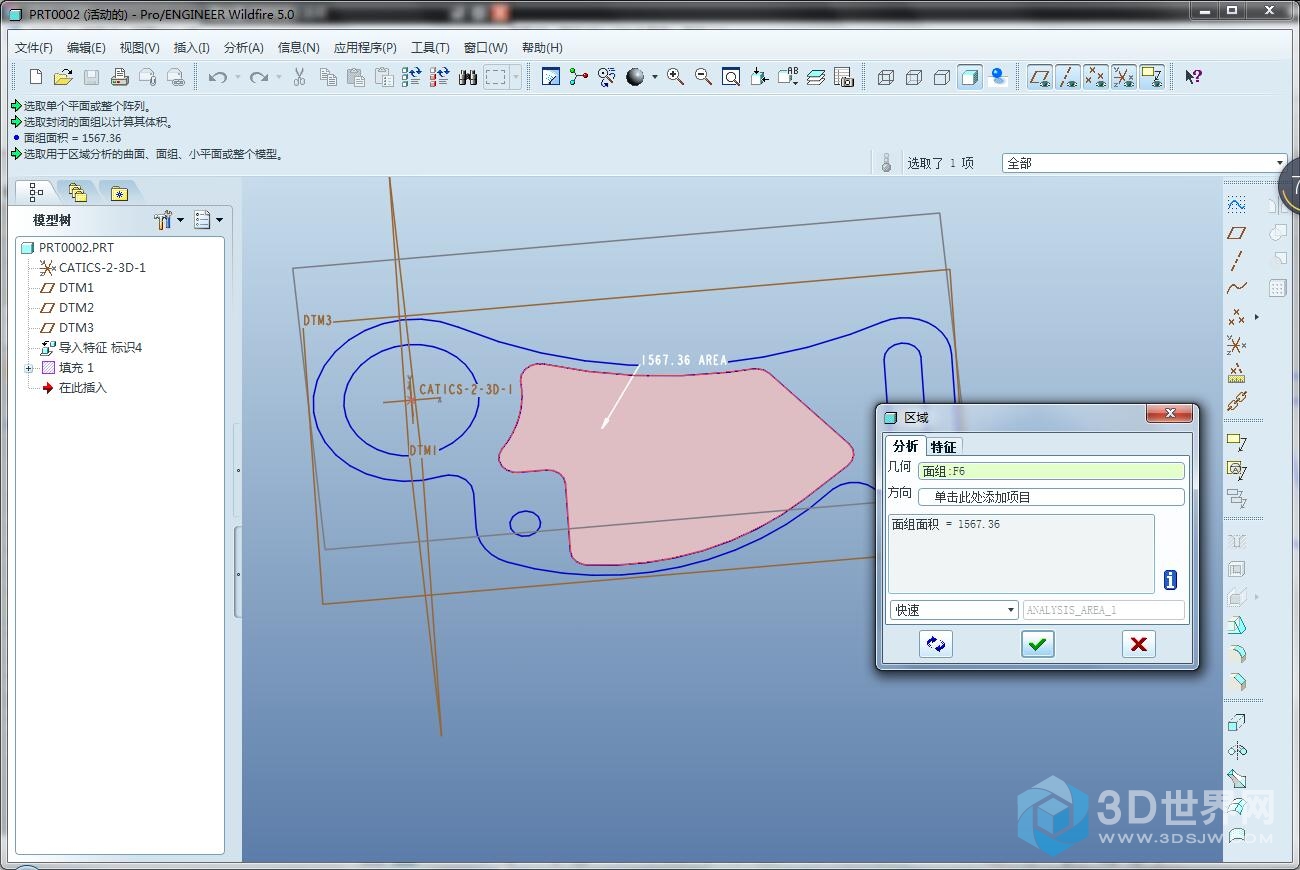
Task: Switch to hidden line display
Action: pos(913,77)
